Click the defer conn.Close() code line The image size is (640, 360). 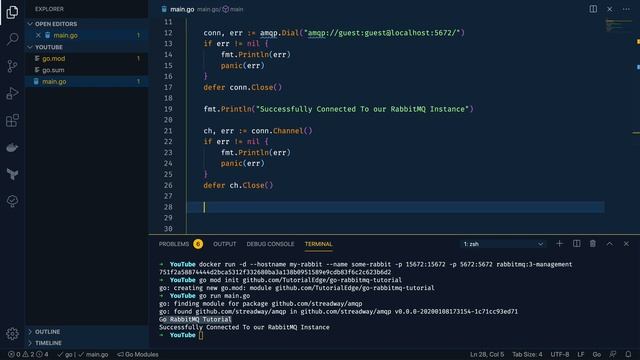(x=242, y=87)
